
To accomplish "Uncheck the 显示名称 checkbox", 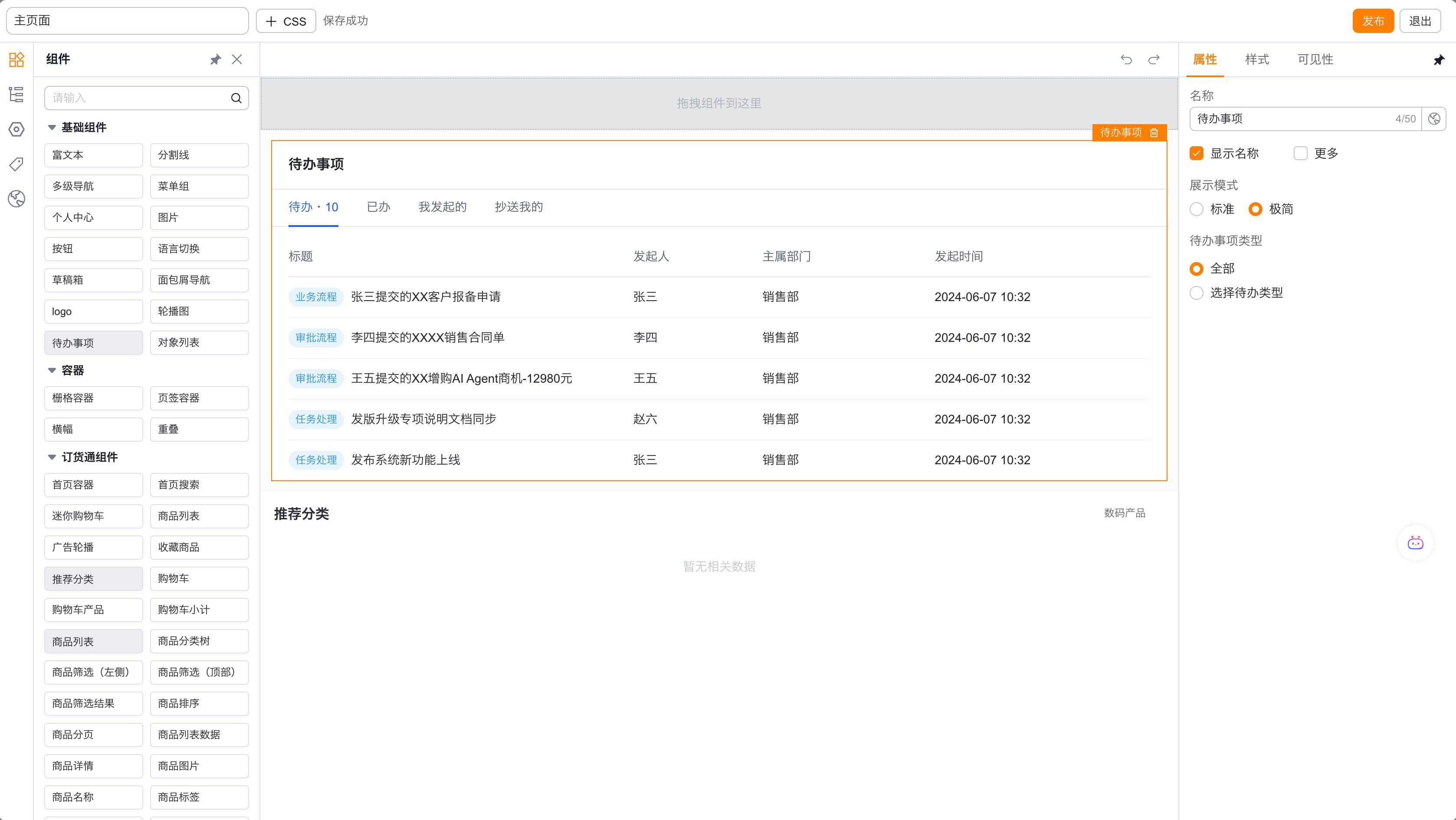I will [1197, 153].
